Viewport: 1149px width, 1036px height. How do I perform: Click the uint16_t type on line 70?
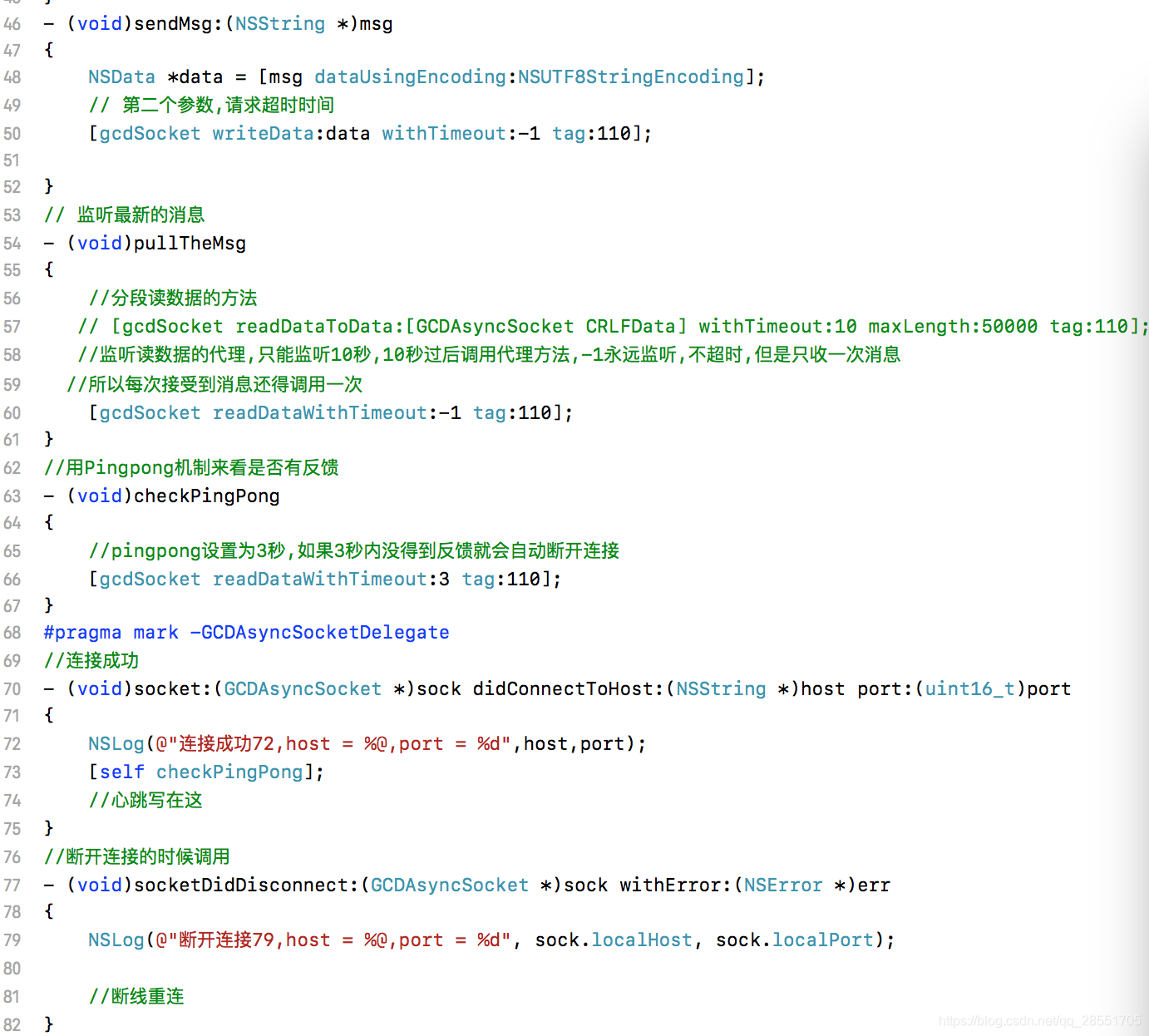970,689
